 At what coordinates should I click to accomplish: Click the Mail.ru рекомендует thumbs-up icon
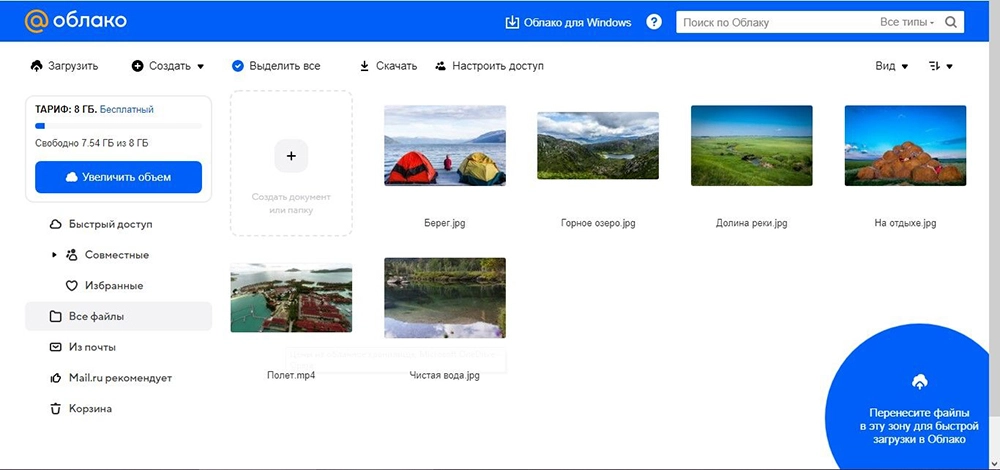(x=55, y=378)
